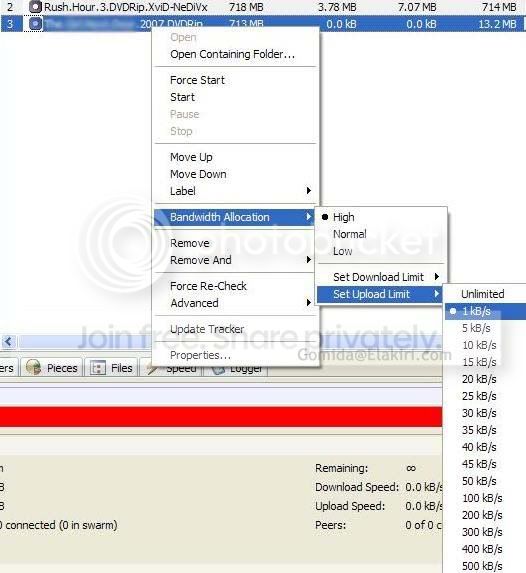Image resolution: width=526 pixels, height=573 pixels.
Task: Click the 13.2 MB cell in row 3
Action: point(497,24)
